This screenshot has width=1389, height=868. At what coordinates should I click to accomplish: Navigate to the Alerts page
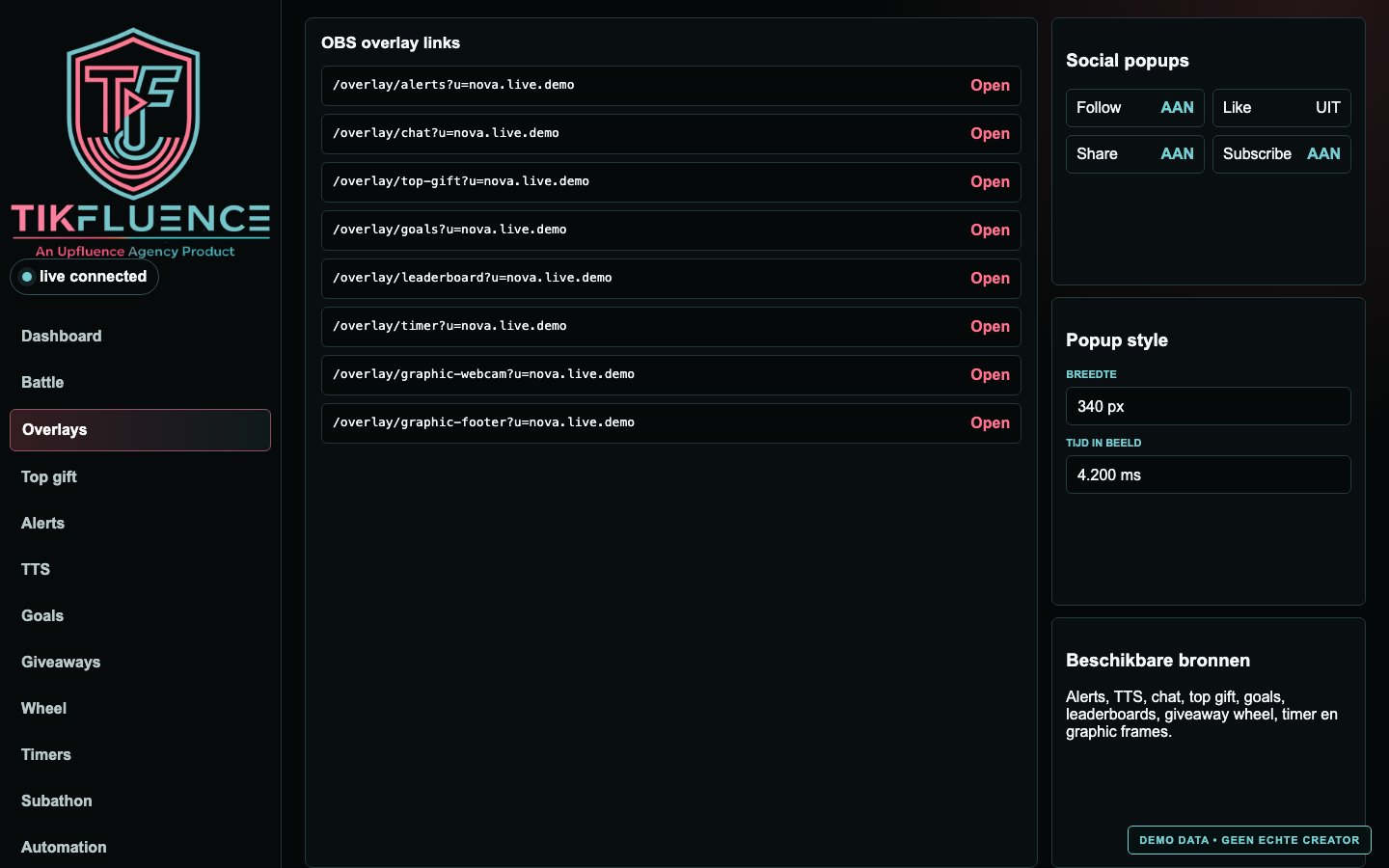(140, 523)
